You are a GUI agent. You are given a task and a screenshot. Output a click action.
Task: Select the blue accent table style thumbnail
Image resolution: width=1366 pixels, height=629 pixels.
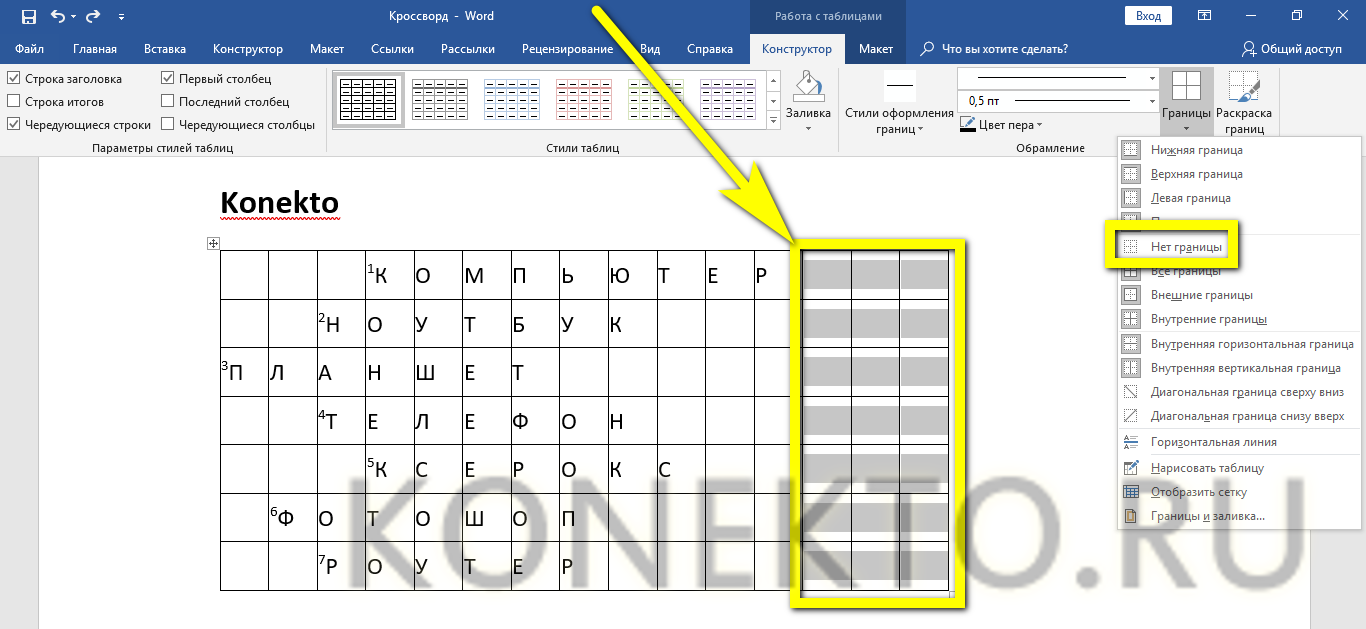click(x=512, y=99)
